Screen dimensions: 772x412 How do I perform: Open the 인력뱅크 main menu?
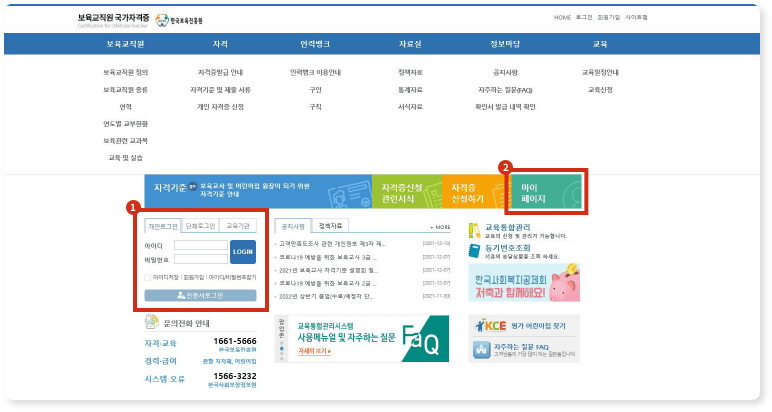[315, 44]
